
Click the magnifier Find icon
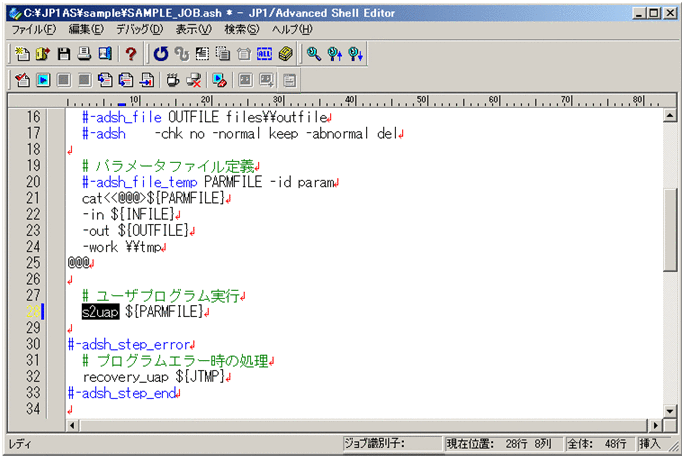pos(313,53)
